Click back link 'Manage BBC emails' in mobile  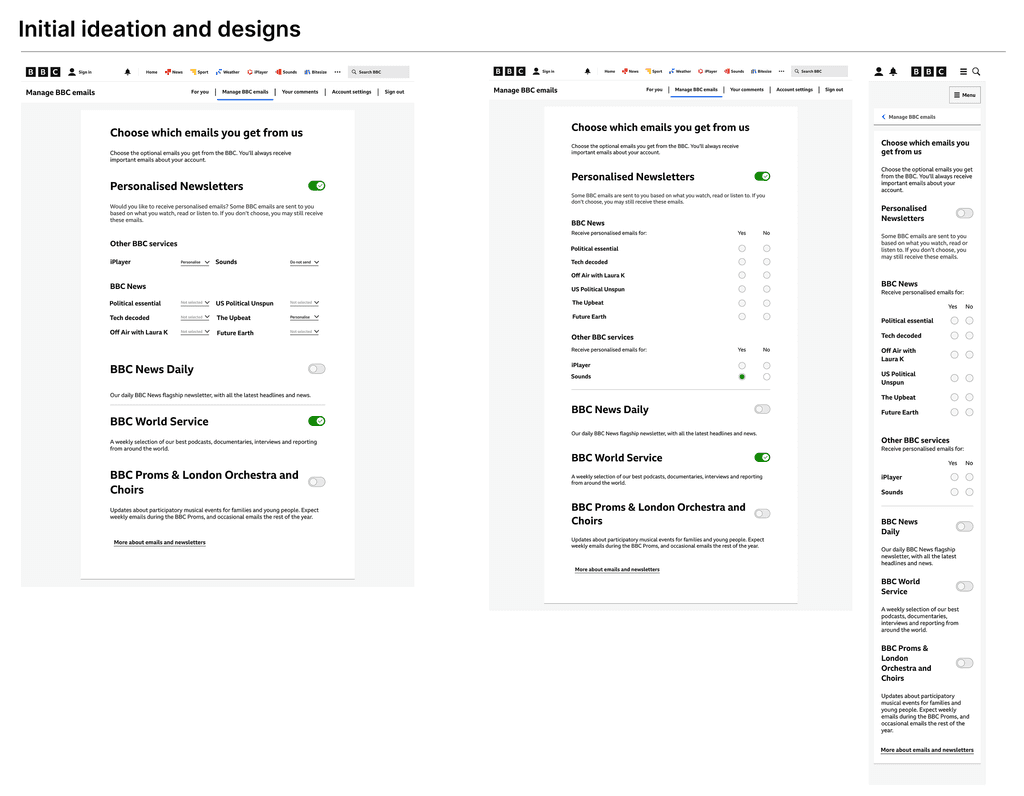pos(909,117)
